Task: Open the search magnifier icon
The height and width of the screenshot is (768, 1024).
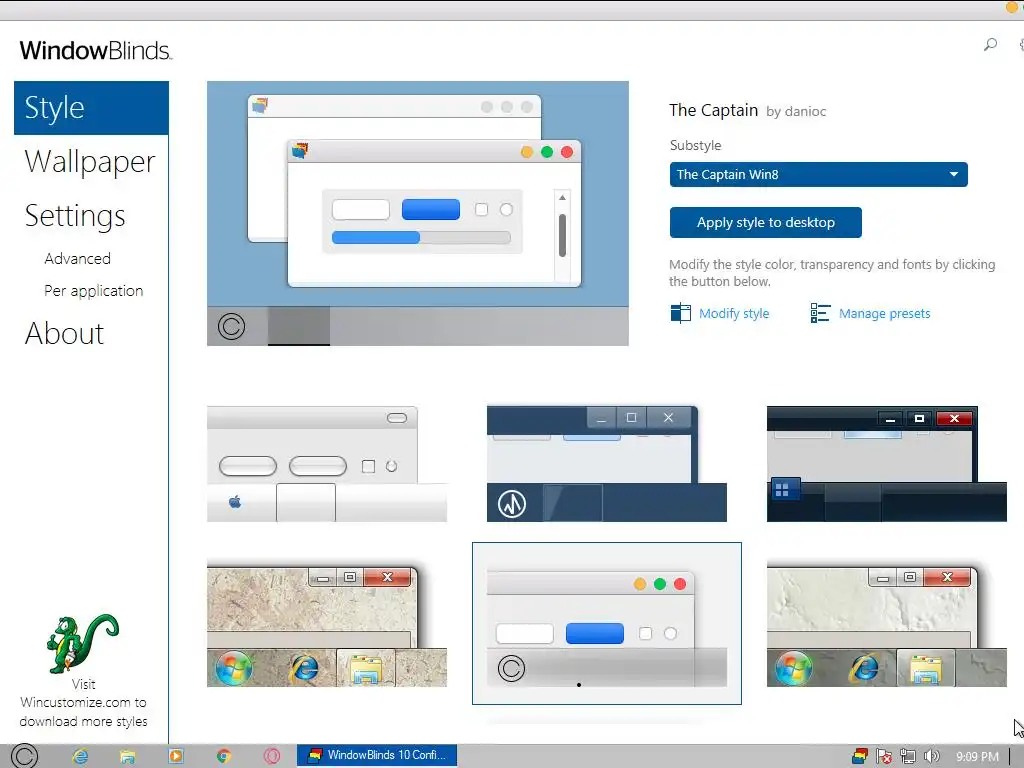Action: (990, 45)
